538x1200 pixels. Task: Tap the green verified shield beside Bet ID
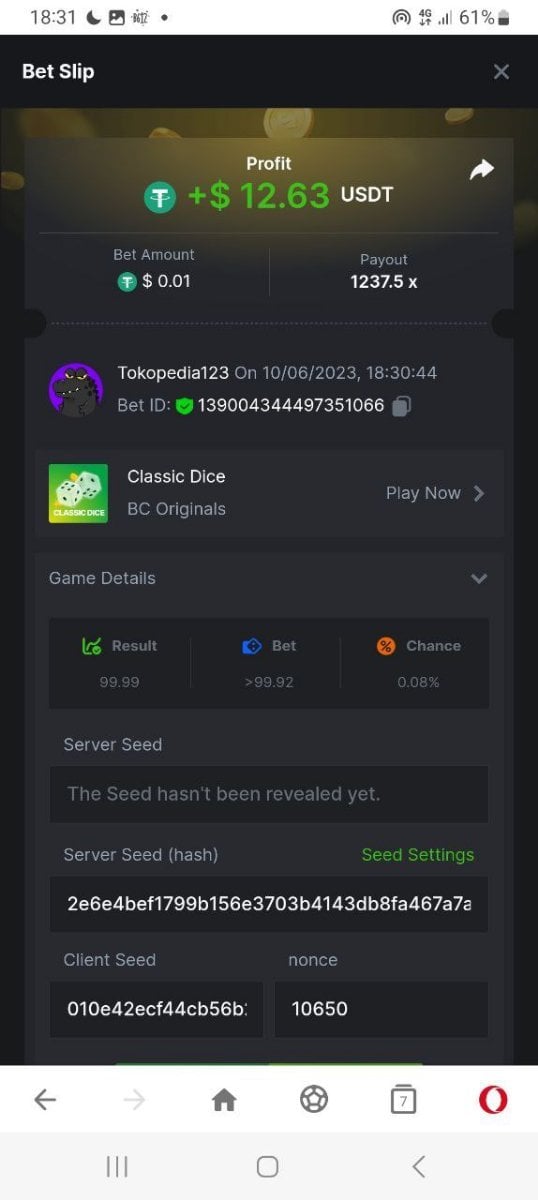[184, 405]
